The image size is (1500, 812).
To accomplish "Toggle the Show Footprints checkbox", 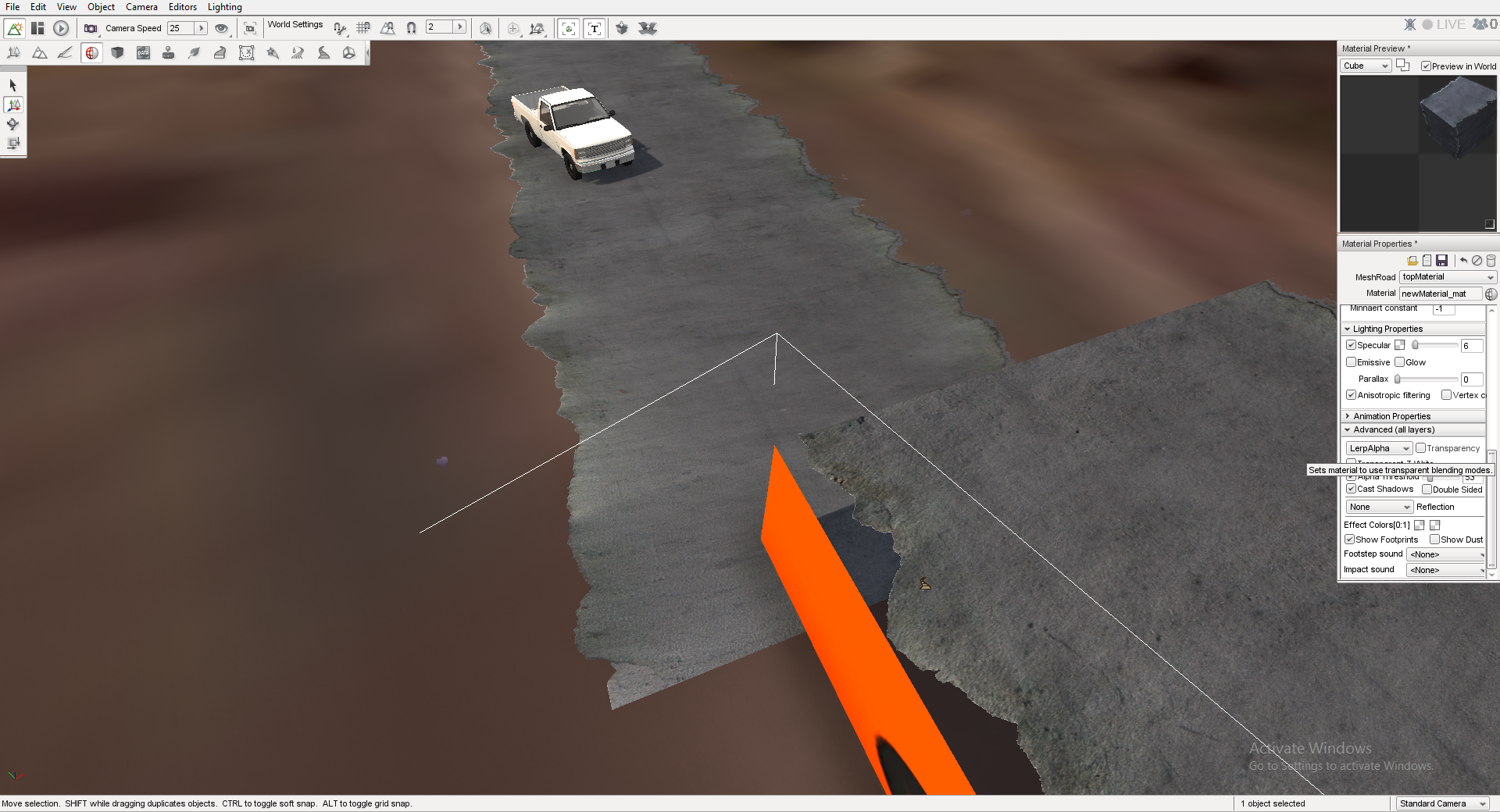I will (1349, 540).
